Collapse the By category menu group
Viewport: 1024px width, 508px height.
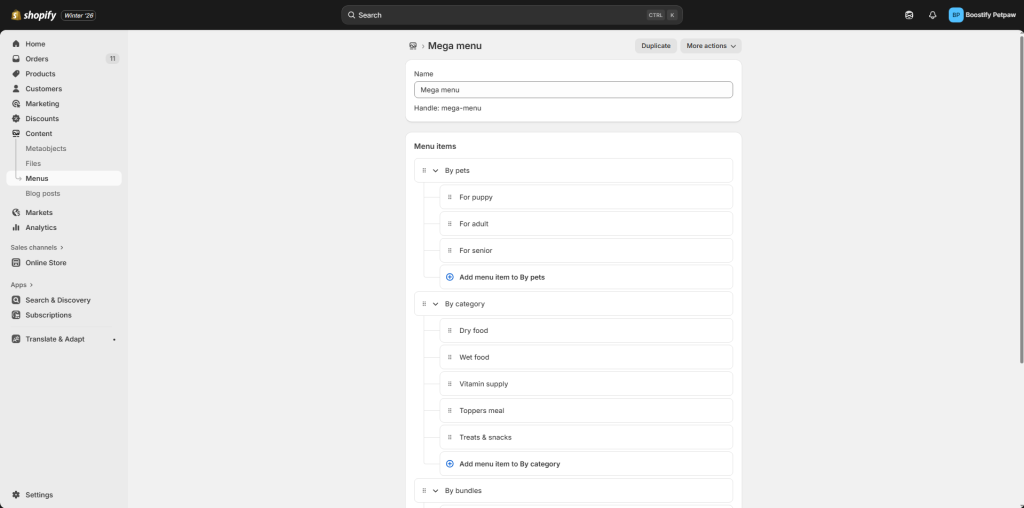click(x=436, y=304)
